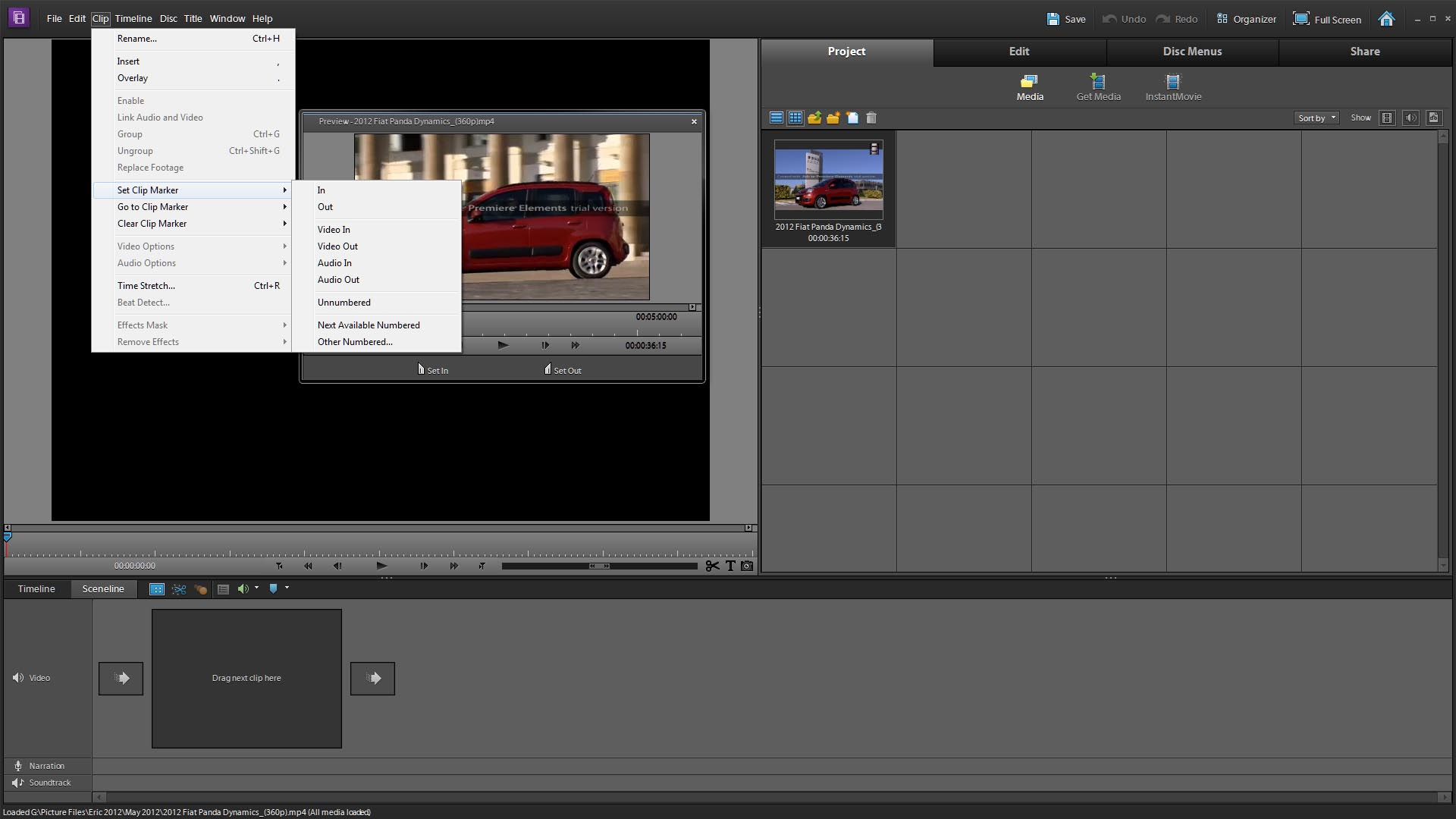Click the Add Text 'T' icon
This screenshot has height=819, width=1456.
[730, 566]
